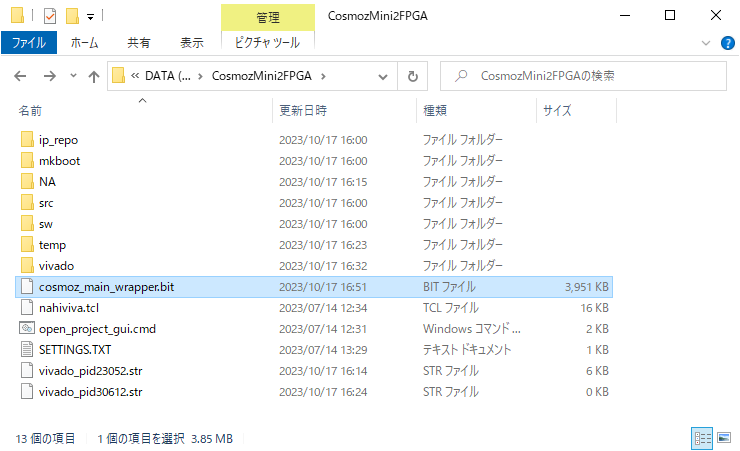Click properties icon in quick access toolbar
This screenshot has height=451, width=740.
(x=50, y=16)
